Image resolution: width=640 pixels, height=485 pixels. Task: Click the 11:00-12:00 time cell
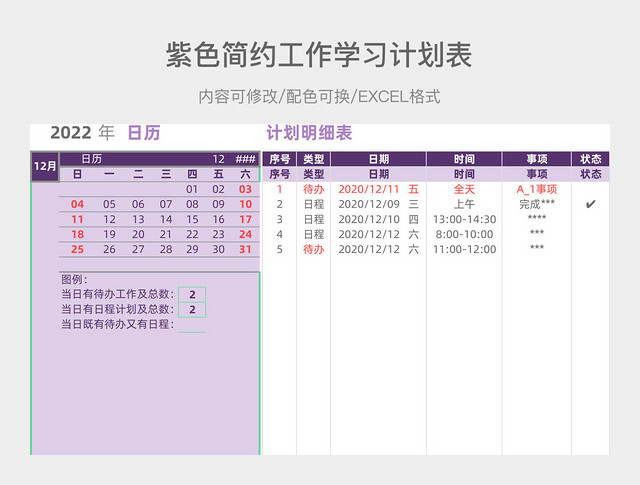click(x=464, y=249)
